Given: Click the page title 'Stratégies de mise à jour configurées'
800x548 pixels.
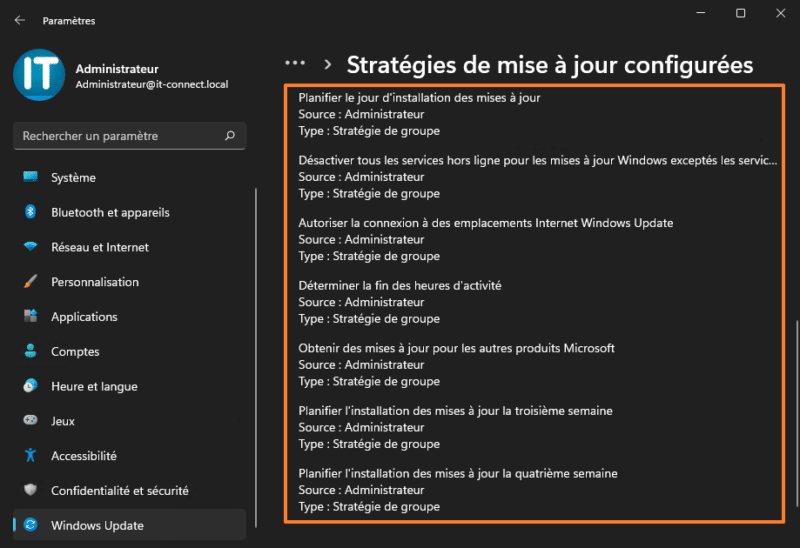Looking at the screenshot, I should pyautogui.click(x=550, y=65).
